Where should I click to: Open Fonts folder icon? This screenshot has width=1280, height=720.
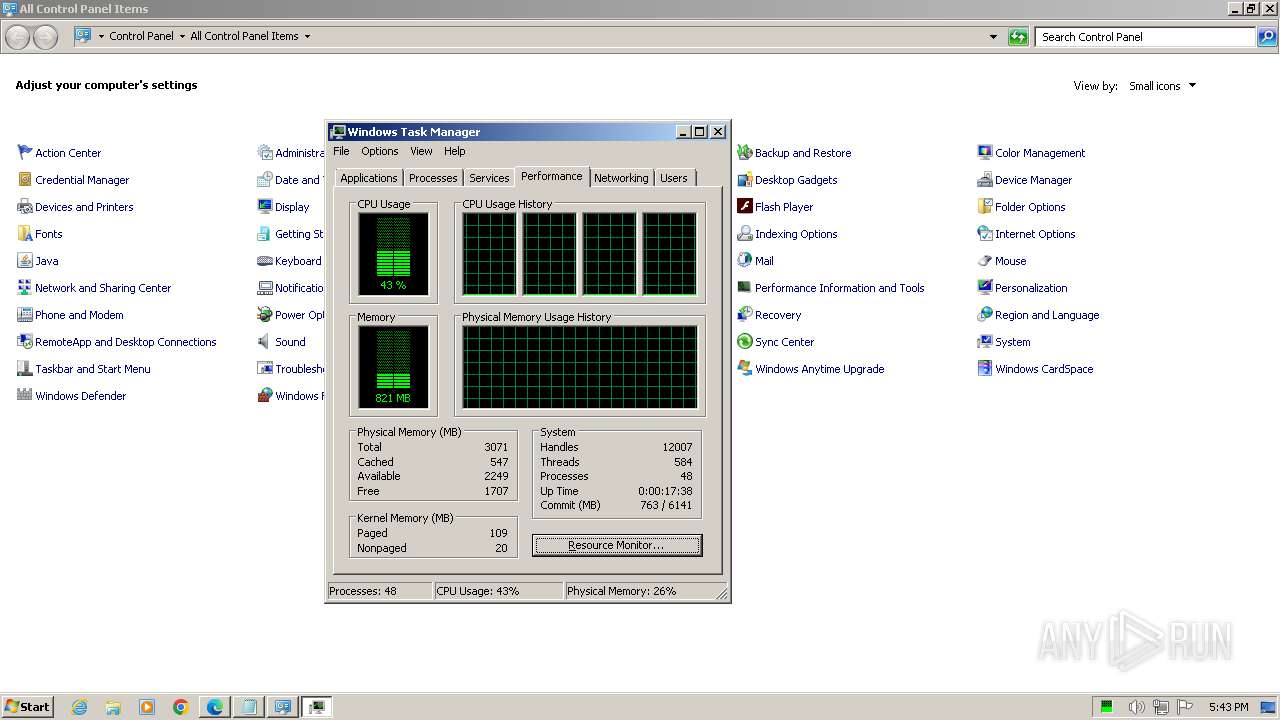[x=25, y=233]
